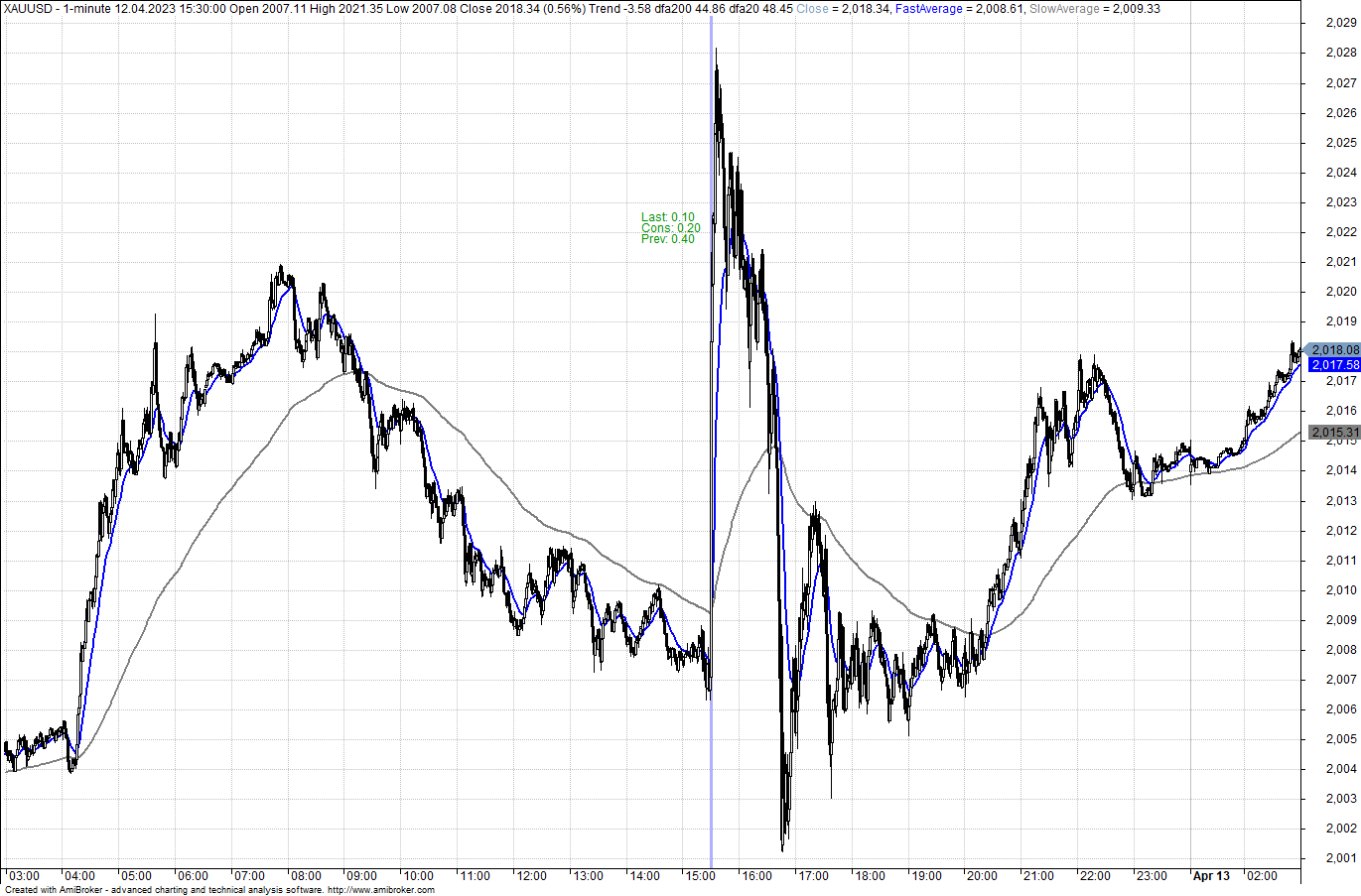Viewport: 1361px width, 896px height.
Task: Click the 2,008 price axis label
Action: click(1341, 650)
